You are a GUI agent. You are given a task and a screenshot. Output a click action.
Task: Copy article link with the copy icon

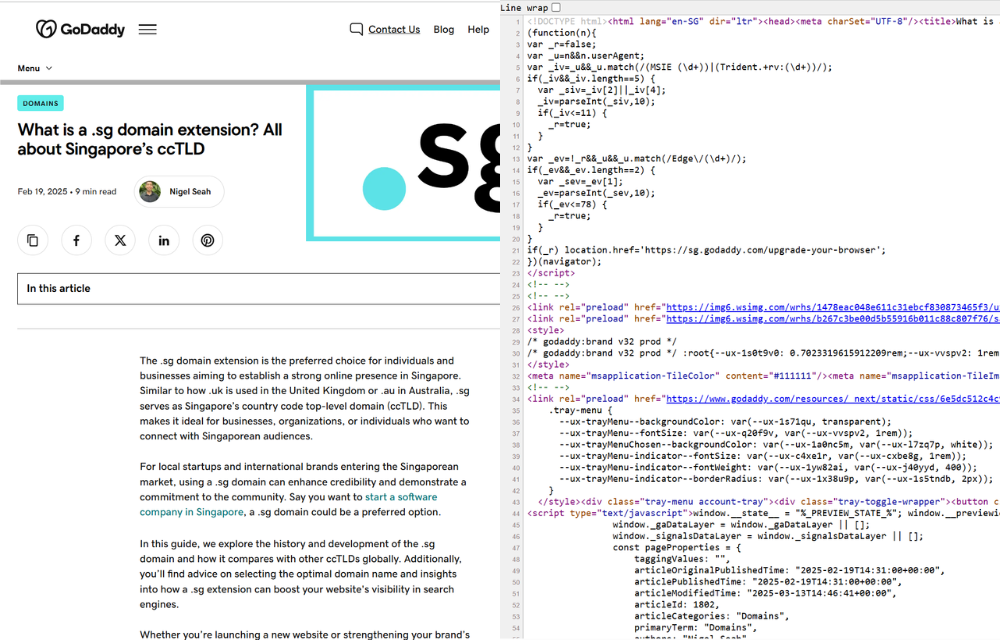pos(33,240)
